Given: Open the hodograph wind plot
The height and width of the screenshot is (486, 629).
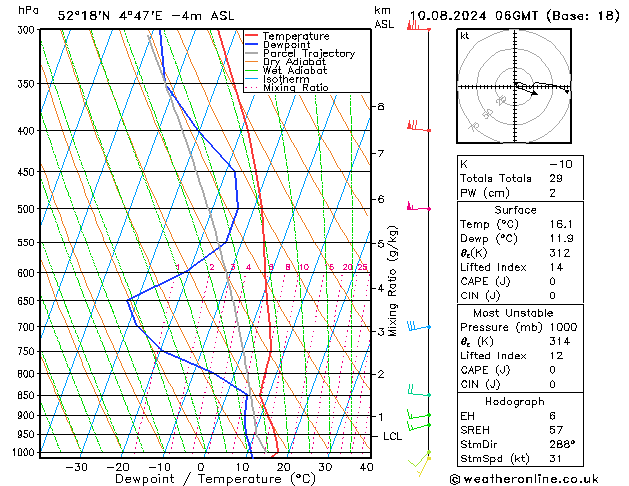Looking at the screenshot, I should (x=514, y=86).
